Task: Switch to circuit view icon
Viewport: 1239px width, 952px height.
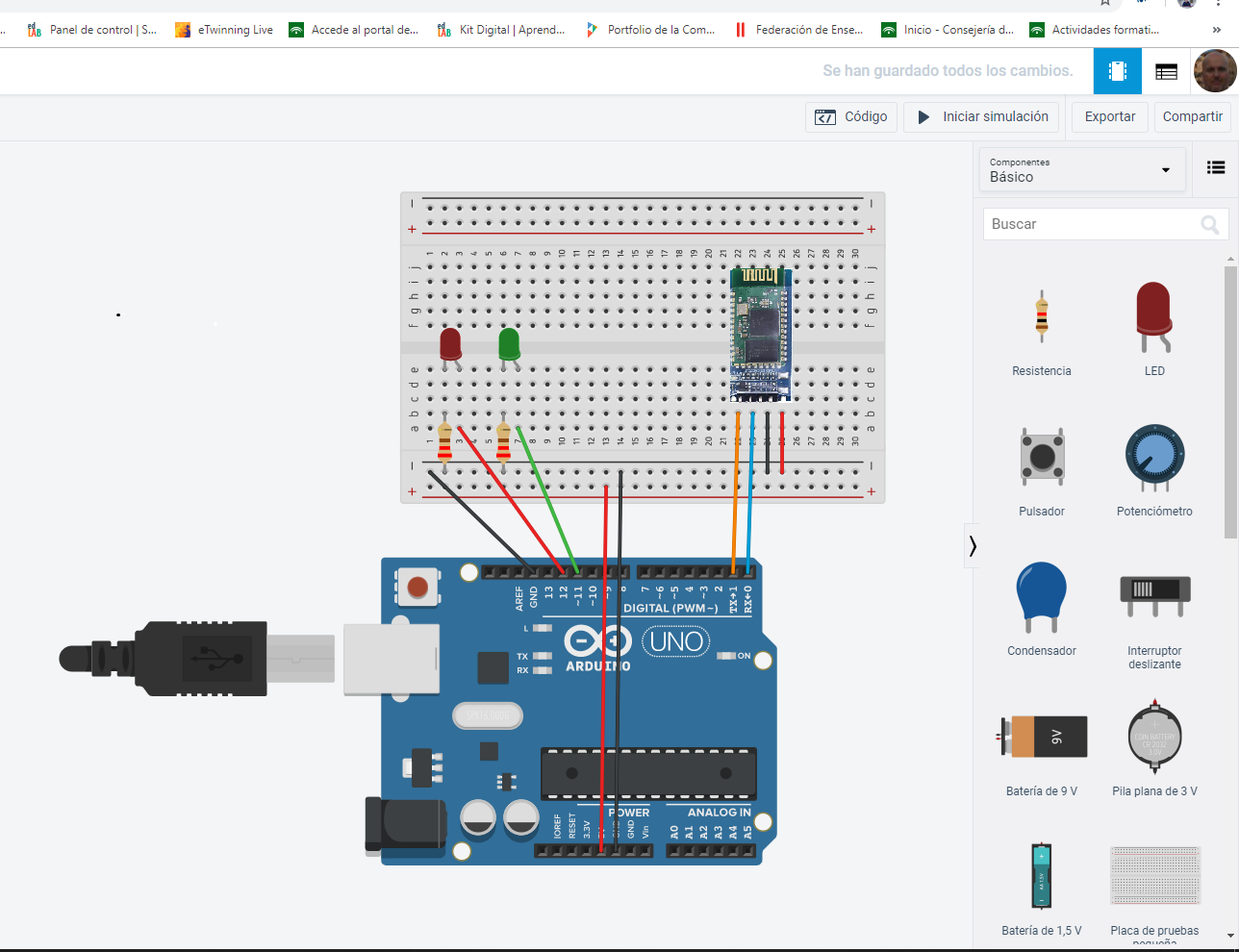Action: point(1118,71)
